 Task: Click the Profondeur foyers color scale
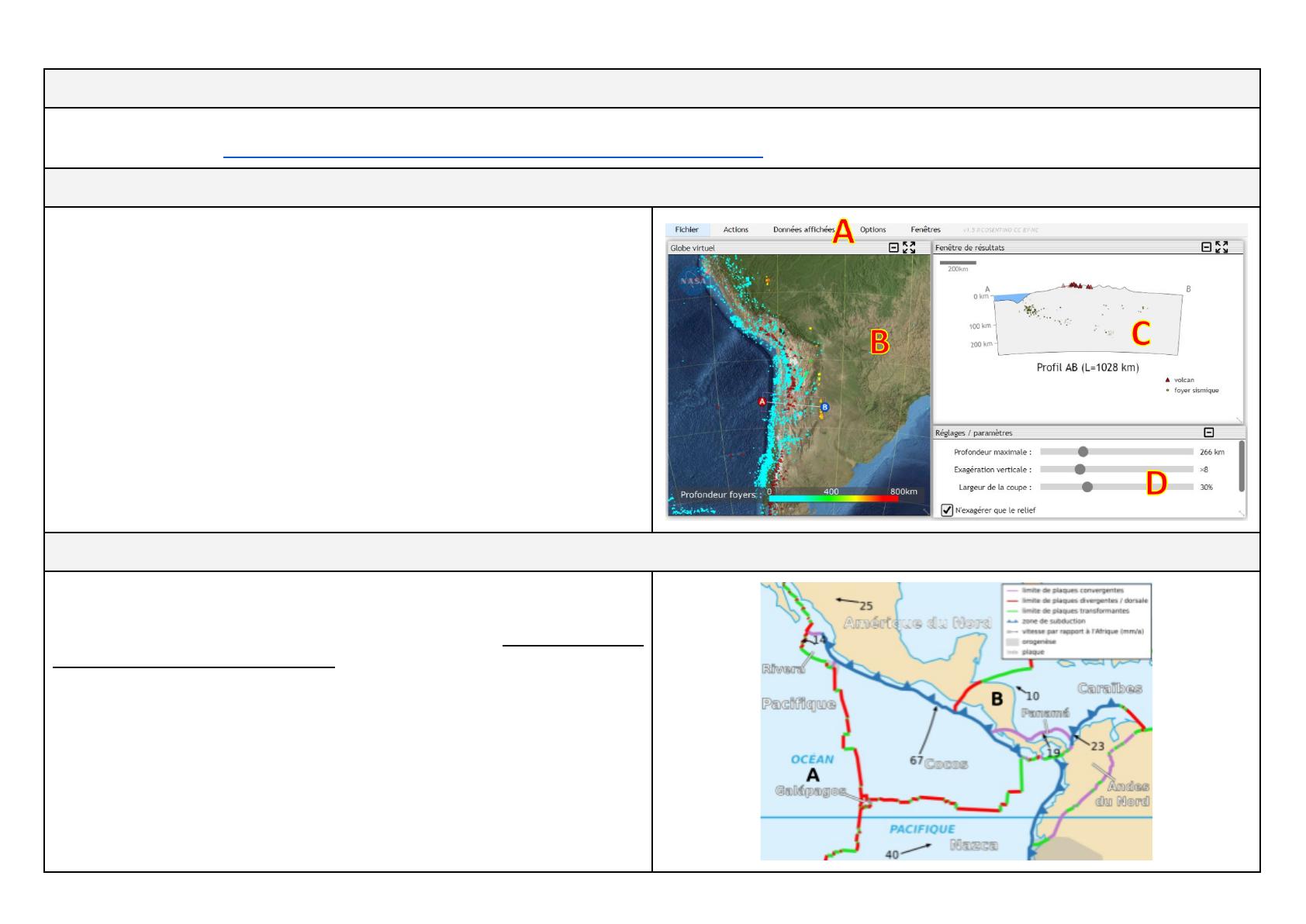coord(833,499)
